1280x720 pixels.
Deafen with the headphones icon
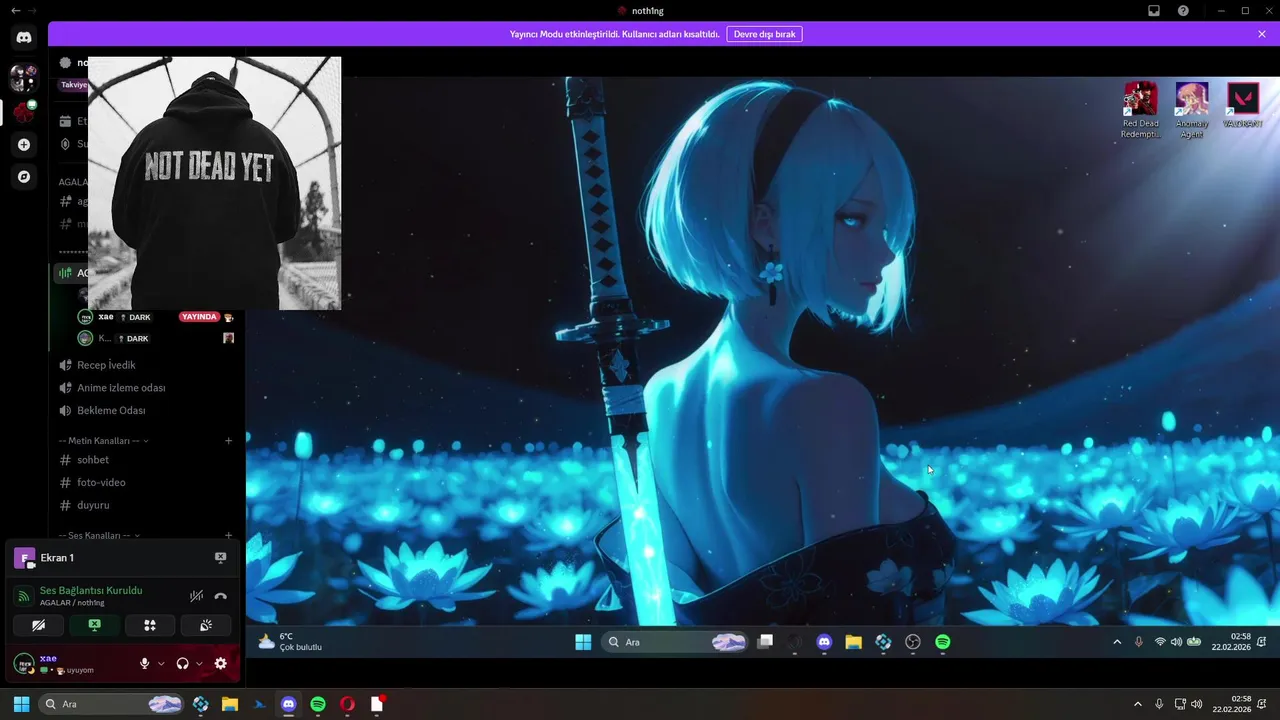(x=182, y=663)
